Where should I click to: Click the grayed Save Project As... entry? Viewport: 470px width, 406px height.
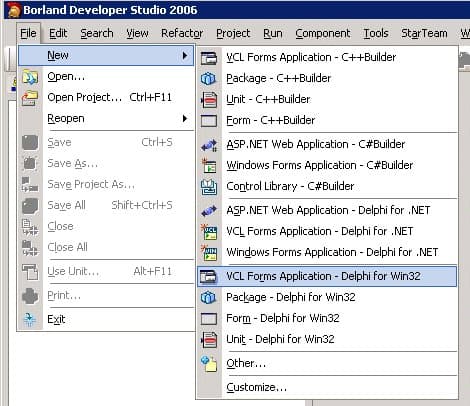106,184
